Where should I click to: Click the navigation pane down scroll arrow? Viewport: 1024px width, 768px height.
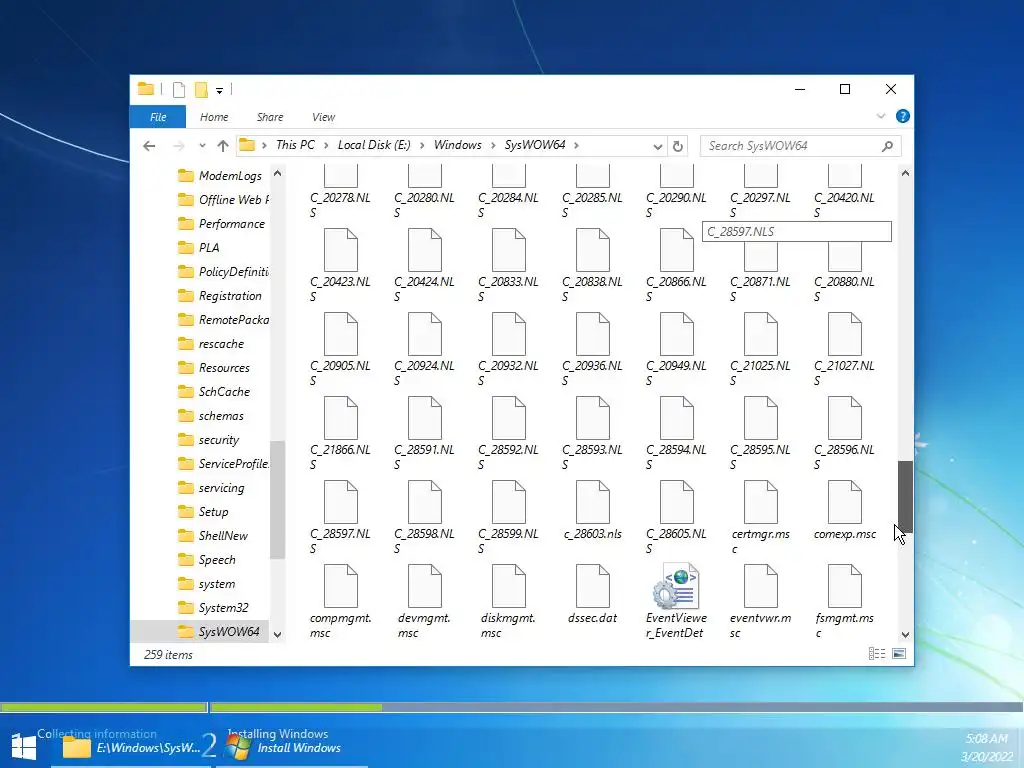pyautogui.click(x=278, y=634)
